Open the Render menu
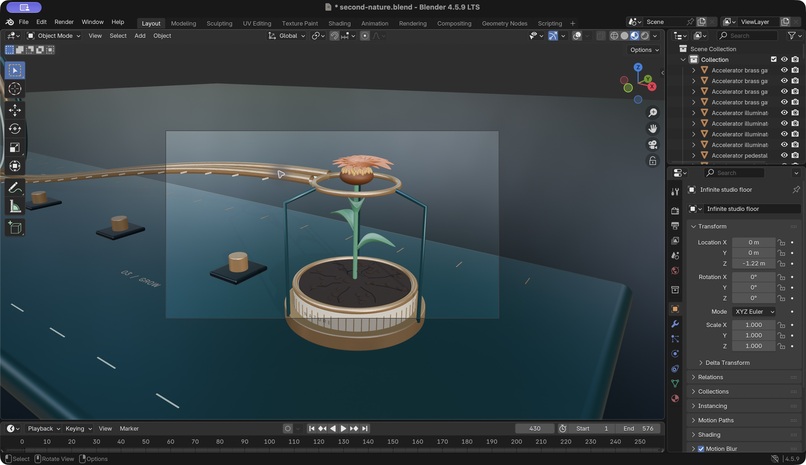 click(64, 22)
